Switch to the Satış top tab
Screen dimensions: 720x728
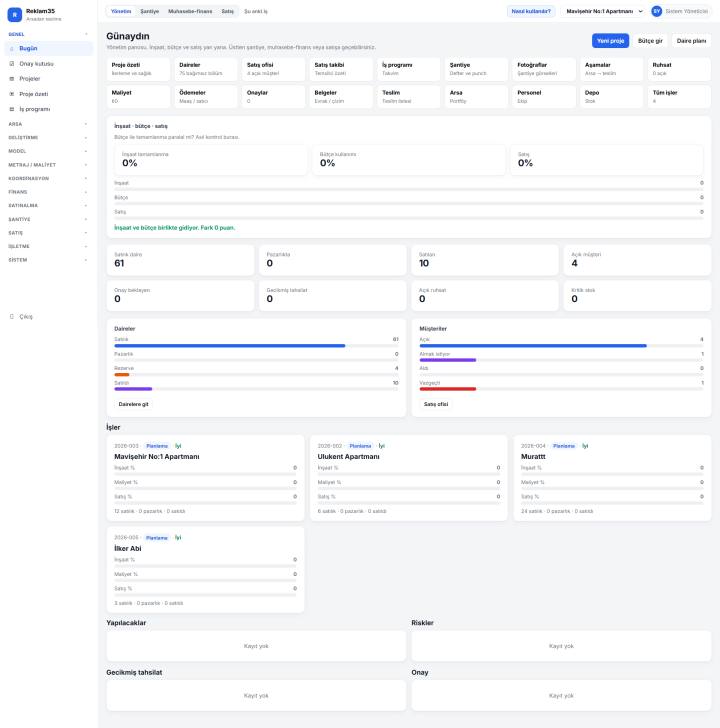click(x=227, y=11)
